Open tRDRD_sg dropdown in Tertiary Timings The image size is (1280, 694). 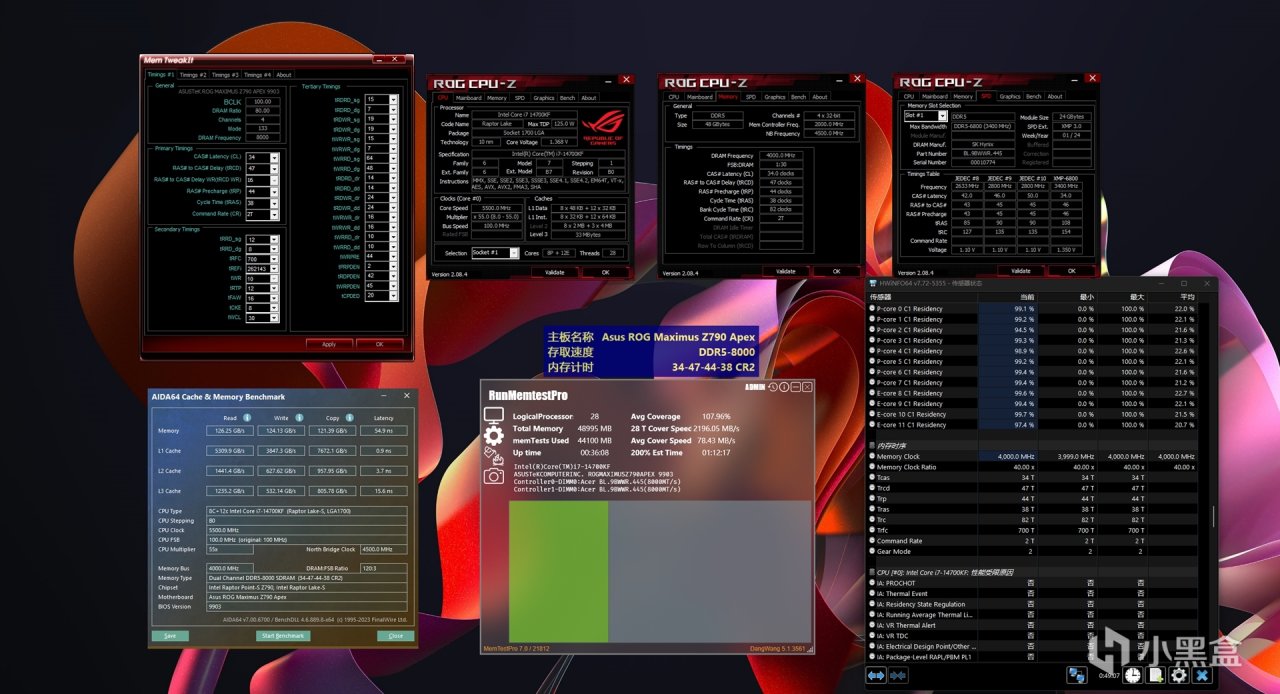394,100
